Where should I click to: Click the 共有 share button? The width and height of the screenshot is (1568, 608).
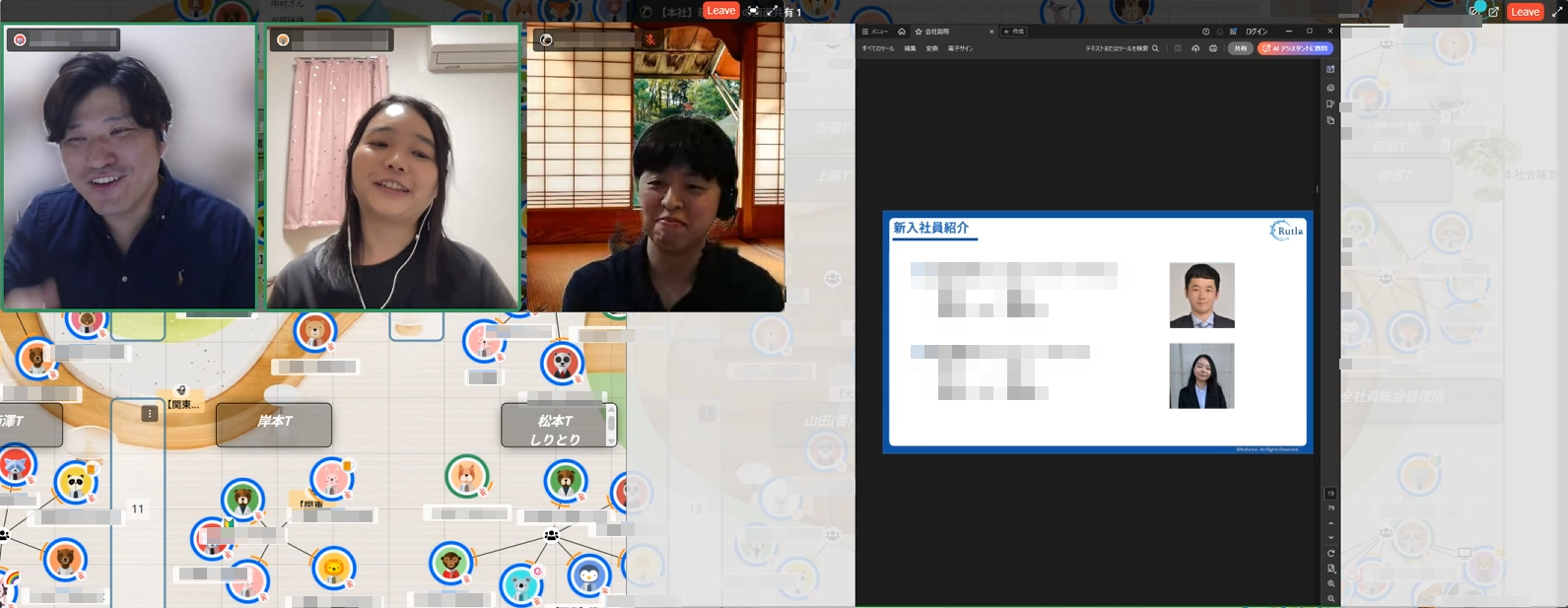coord(1240,48)
